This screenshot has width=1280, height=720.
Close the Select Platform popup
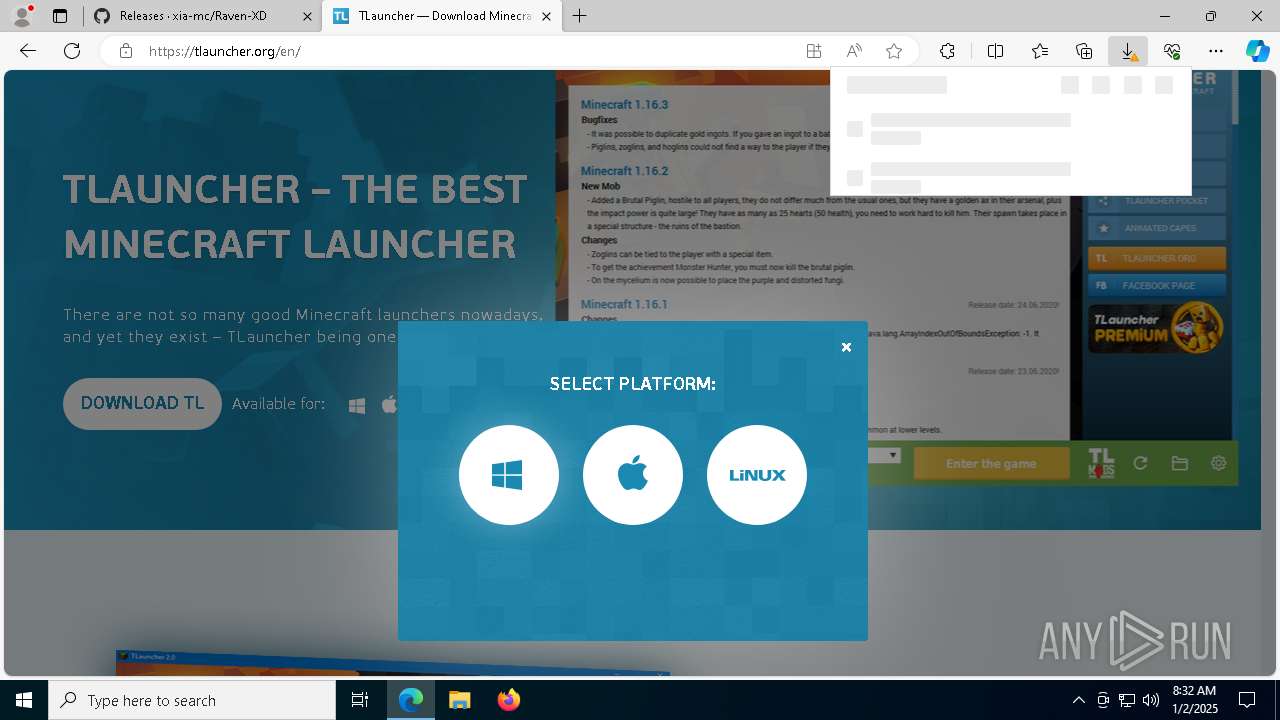point(846,347)
